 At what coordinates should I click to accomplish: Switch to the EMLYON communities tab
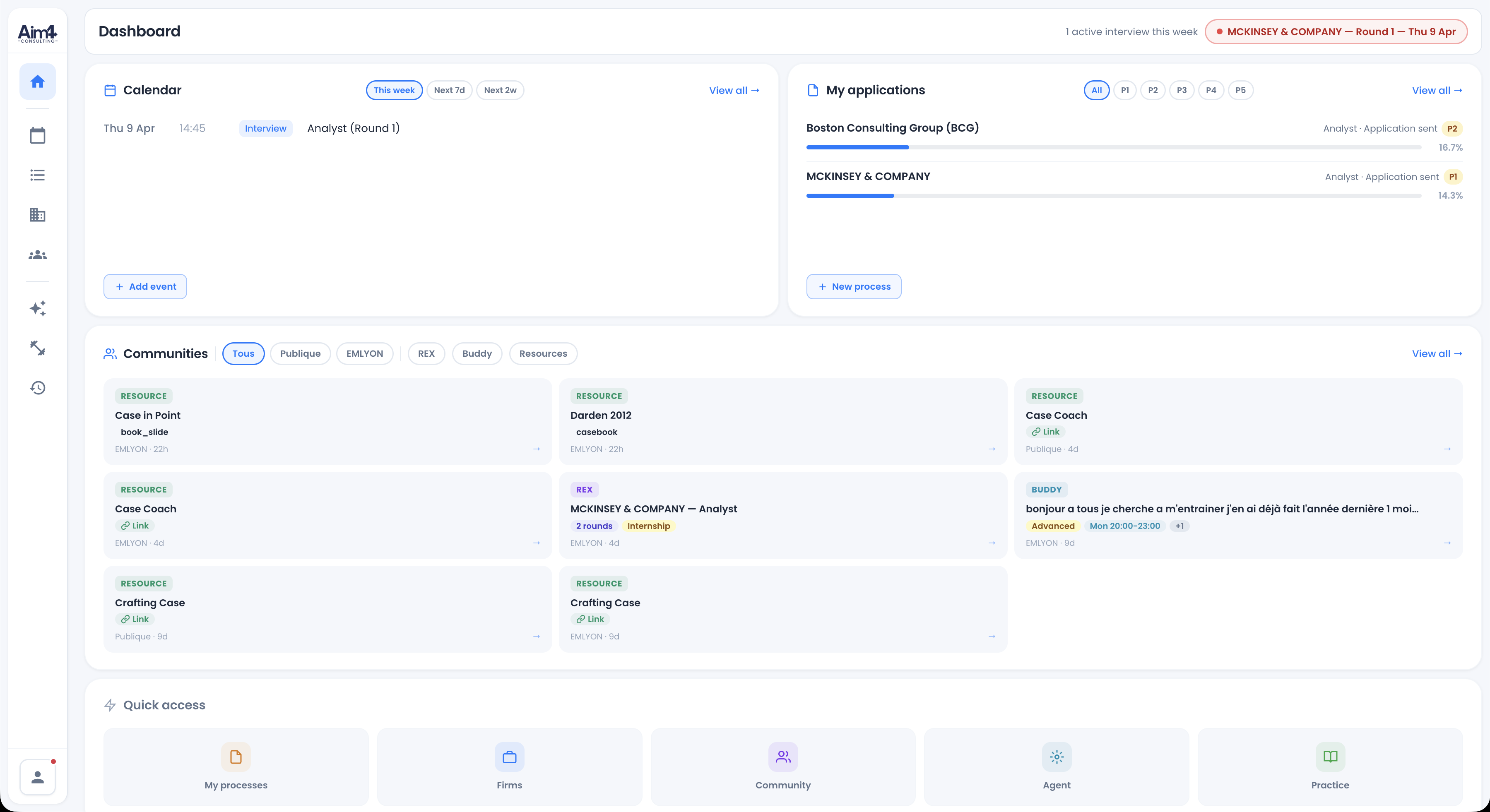[364, 353]
